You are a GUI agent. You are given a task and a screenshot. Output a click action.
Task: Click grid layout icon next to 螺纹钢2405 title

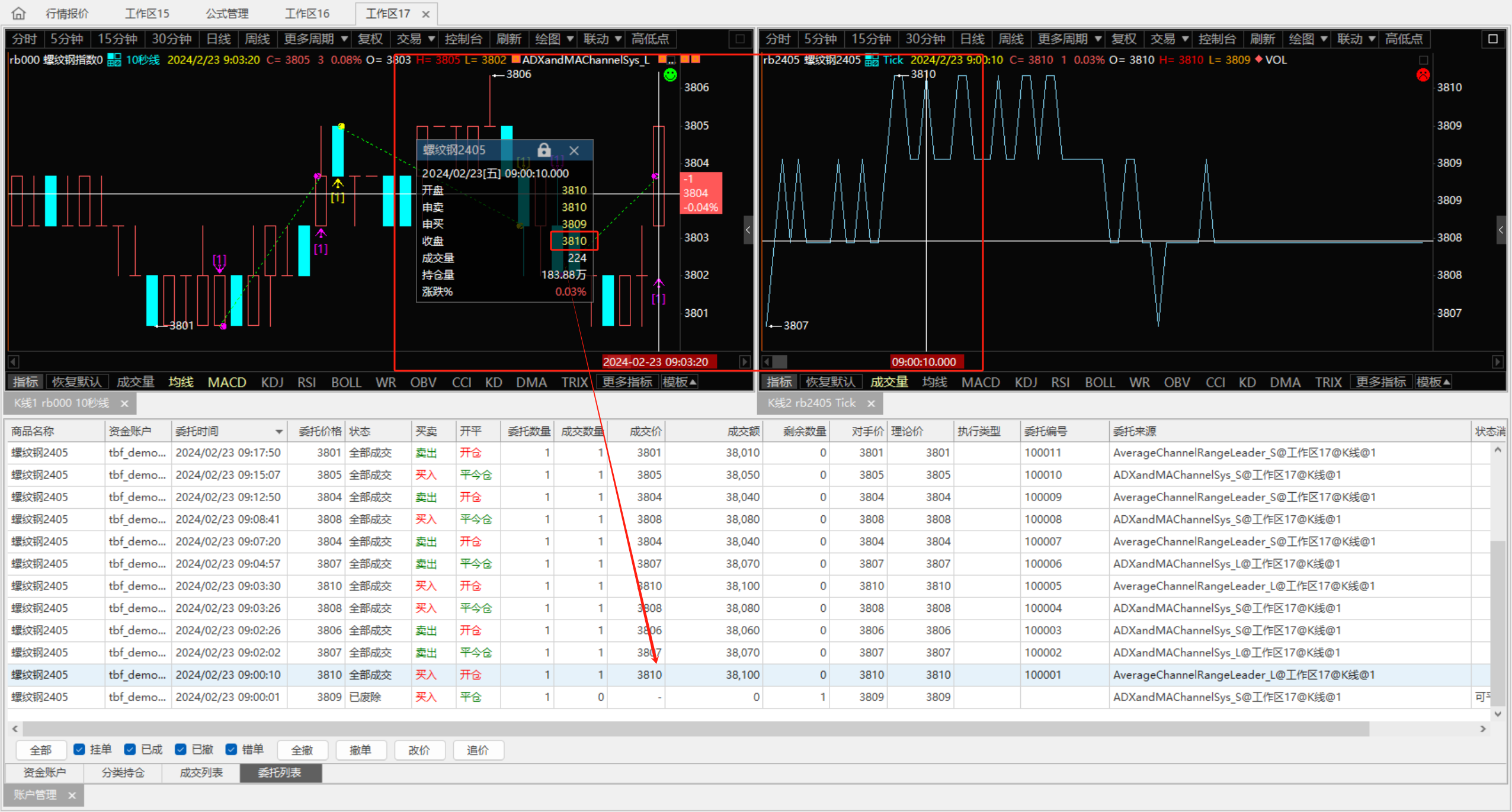pyautogui.click(x=872, y=60)
